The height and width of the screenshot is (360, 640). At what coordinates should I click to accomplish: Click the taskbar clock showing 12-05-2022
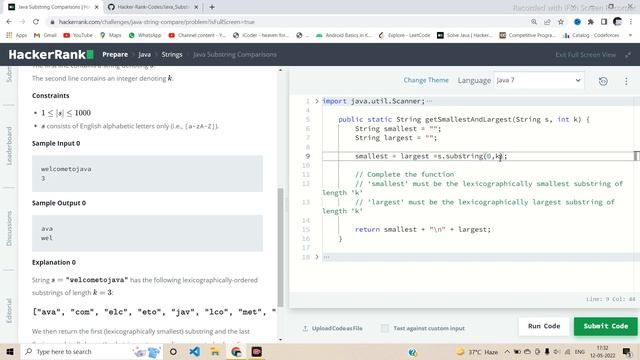[x=602, y=351]
